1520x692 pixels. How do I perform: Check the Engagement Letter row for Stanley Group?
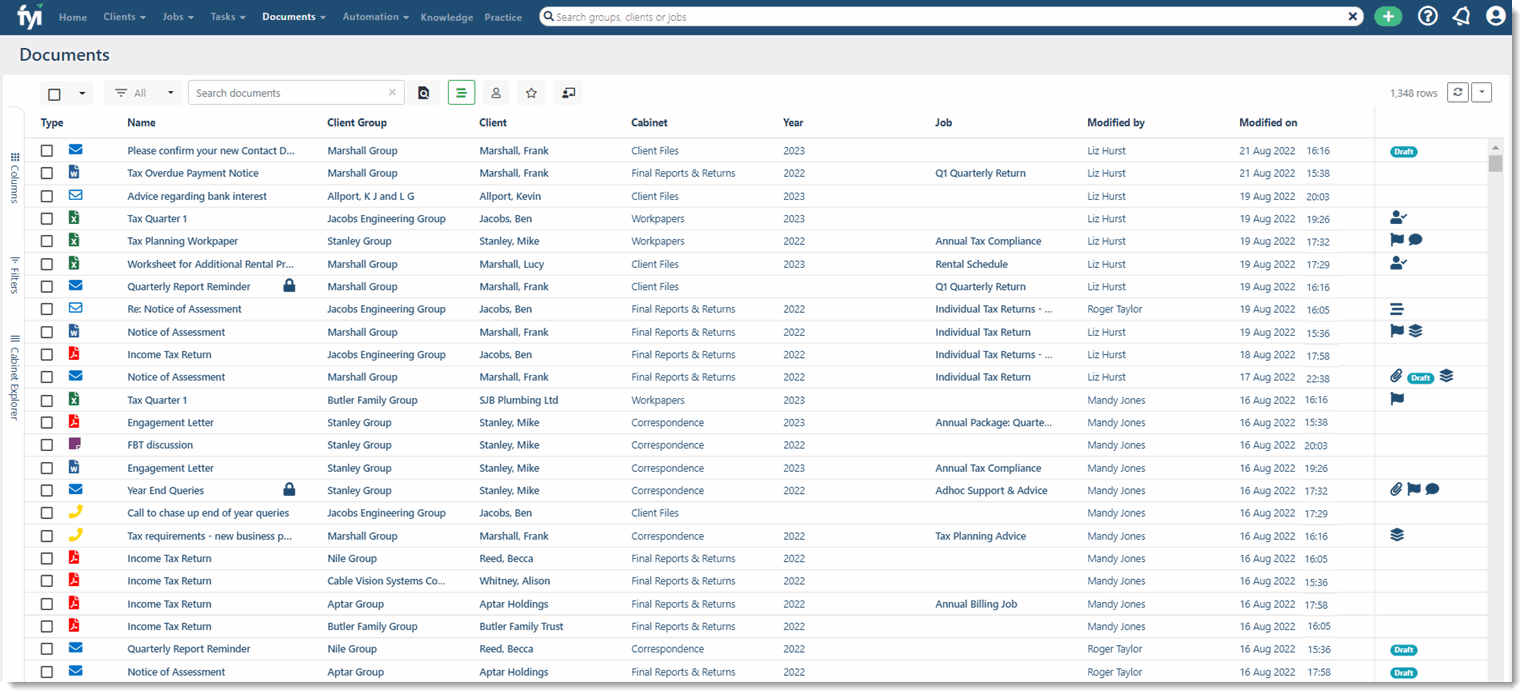47,422
